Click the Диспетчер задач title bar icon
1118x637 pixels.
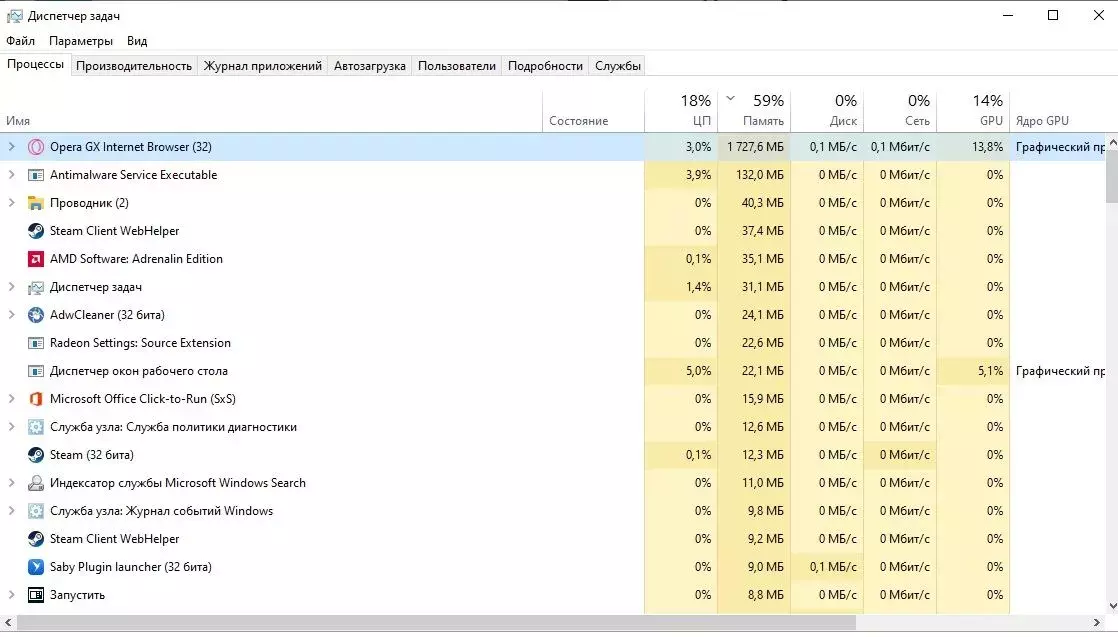click(x=14, y=16)
